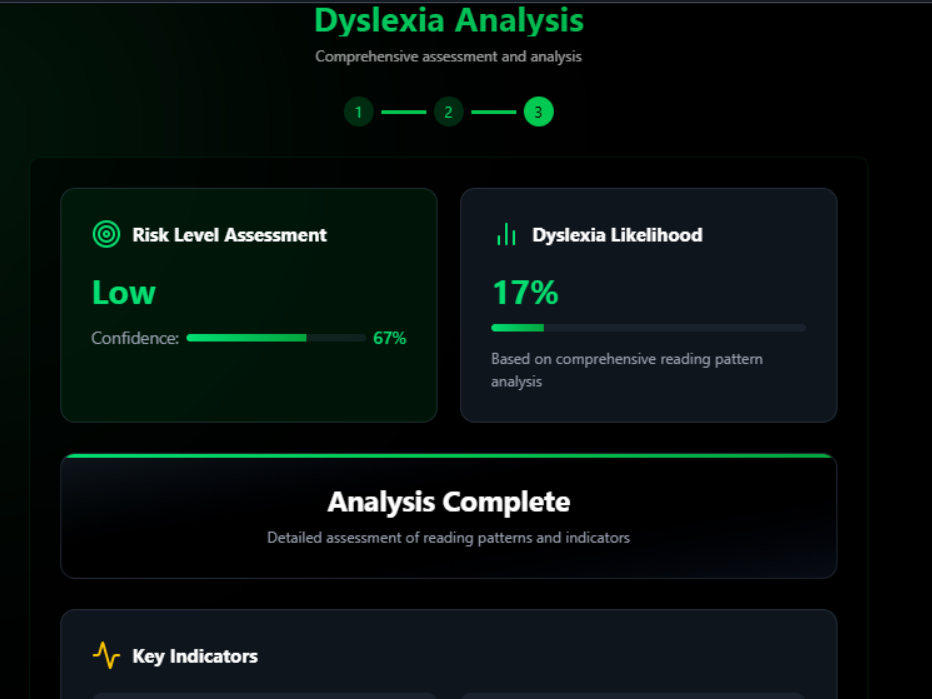Image resolution: width=932 pixels, height=699 pixels.
Task: Go to step 1 in the progress stepper
Action: pos(358,112)
